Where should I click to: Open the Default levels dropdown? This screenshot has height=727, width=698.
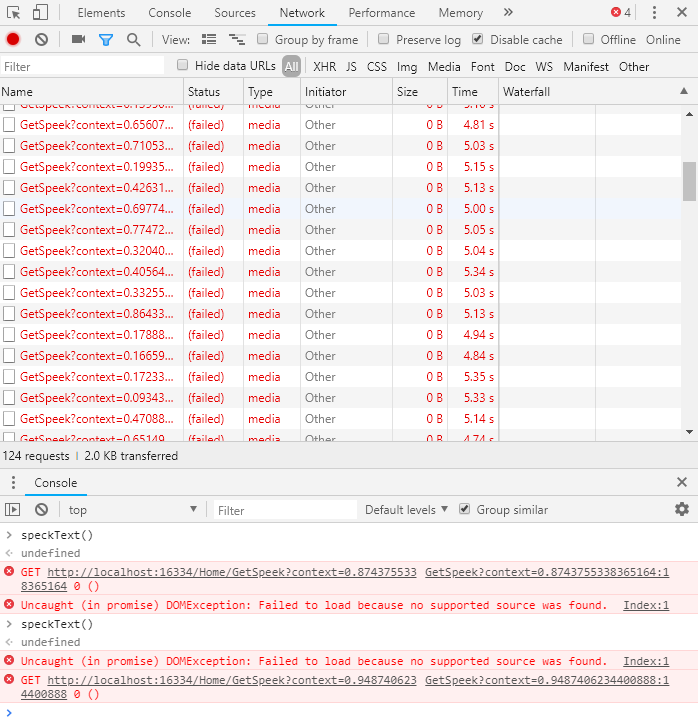tap(406, 510)
